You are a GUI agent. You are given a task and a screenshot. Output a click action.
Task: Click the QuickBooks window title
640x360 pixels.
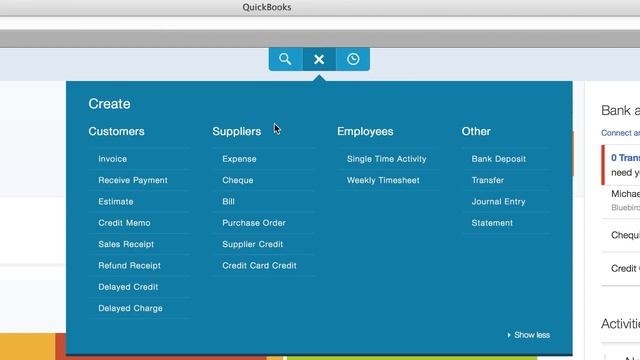[267, 7]
